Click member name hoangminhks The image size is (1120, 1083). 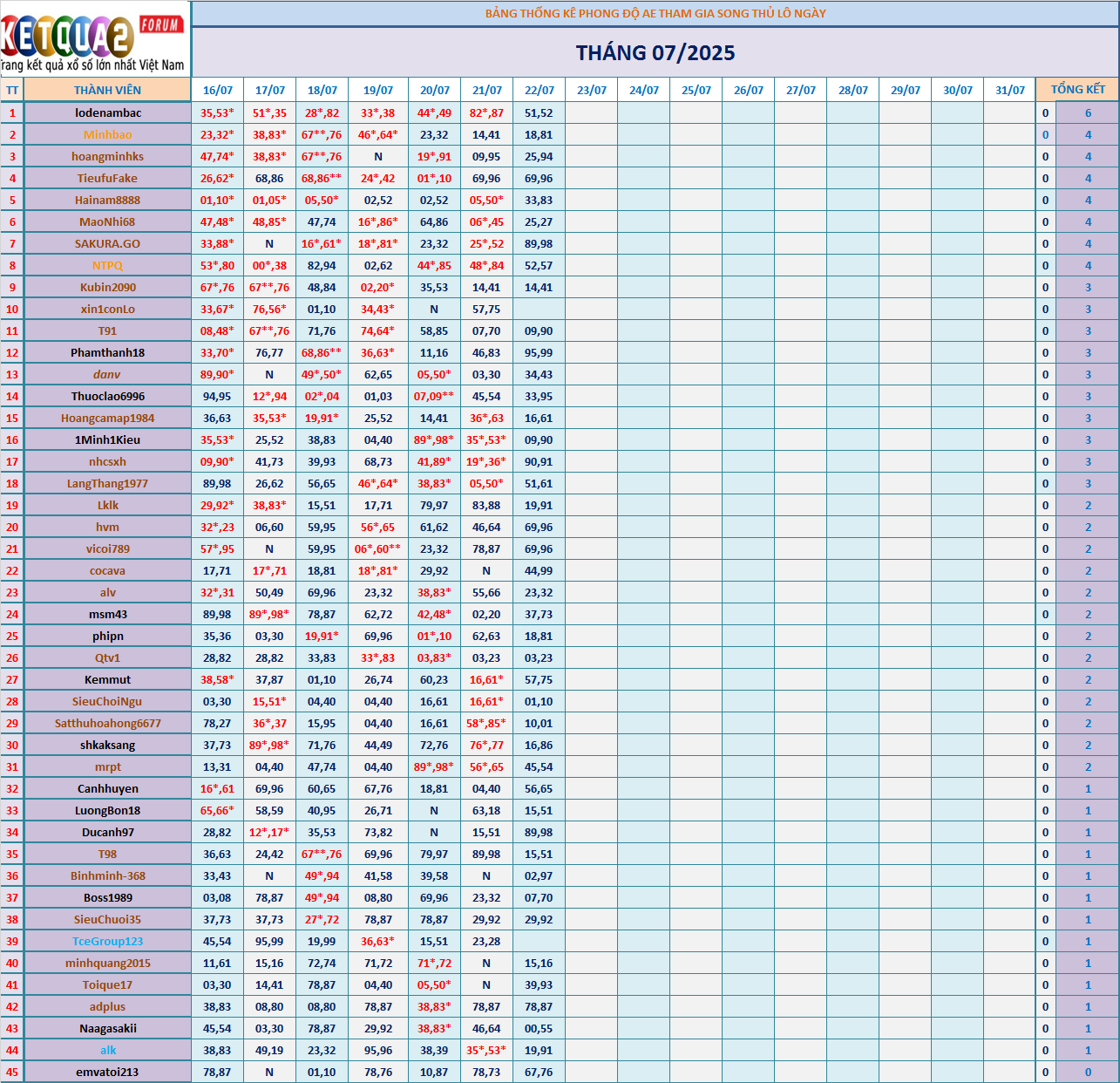point(108,156)
